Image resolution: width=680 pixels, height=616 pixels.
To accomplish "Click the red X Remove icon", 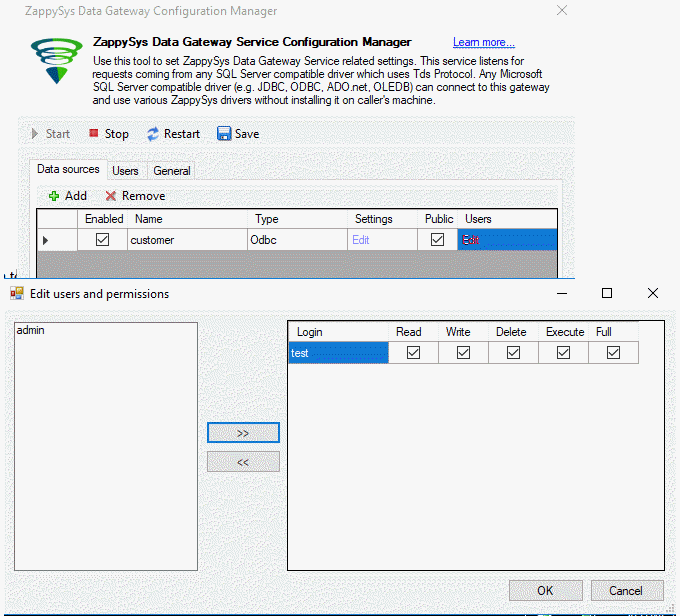I will (x=111, y=196).
